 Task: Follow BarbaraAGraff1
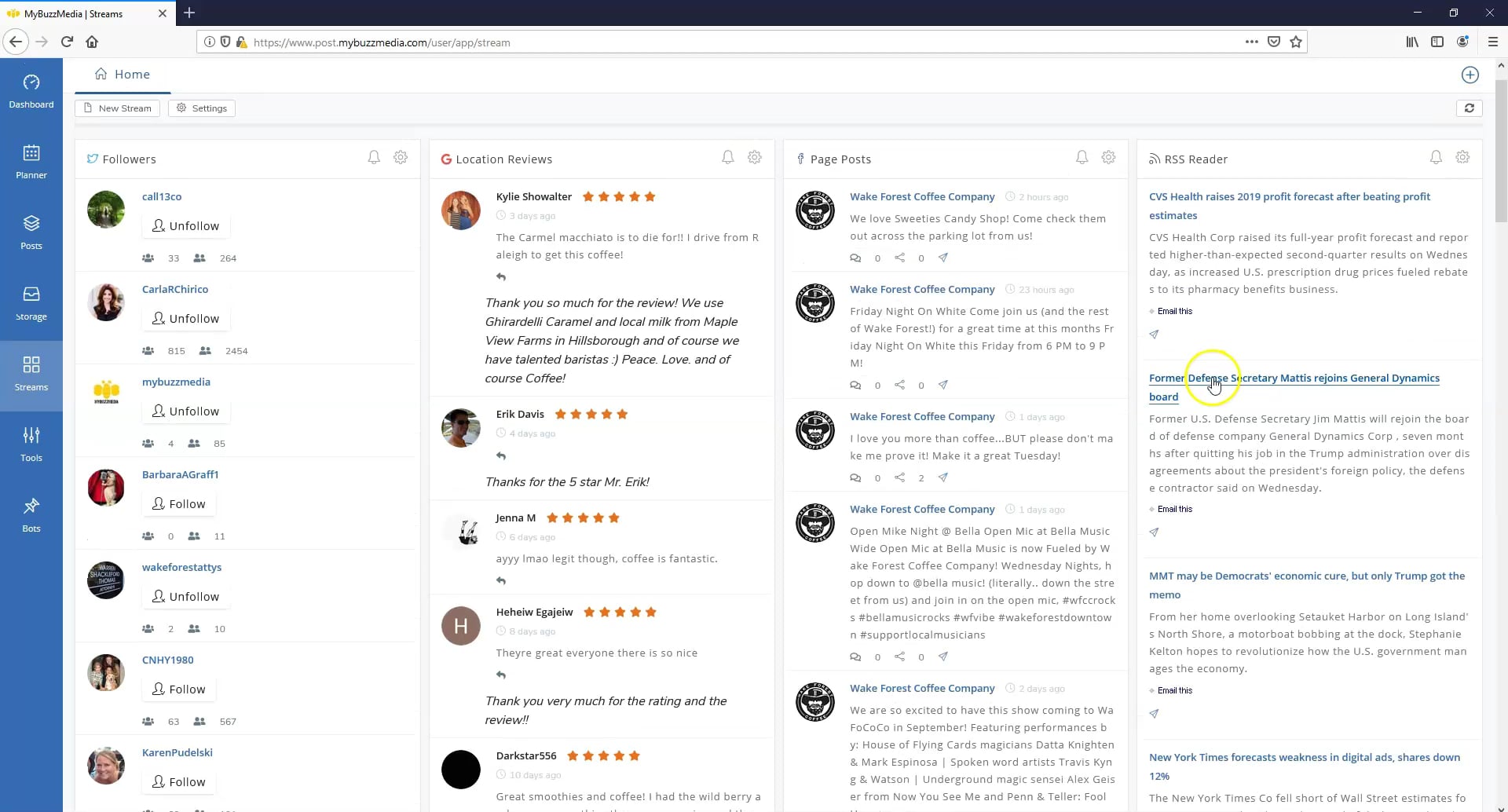tap(179, 504)
